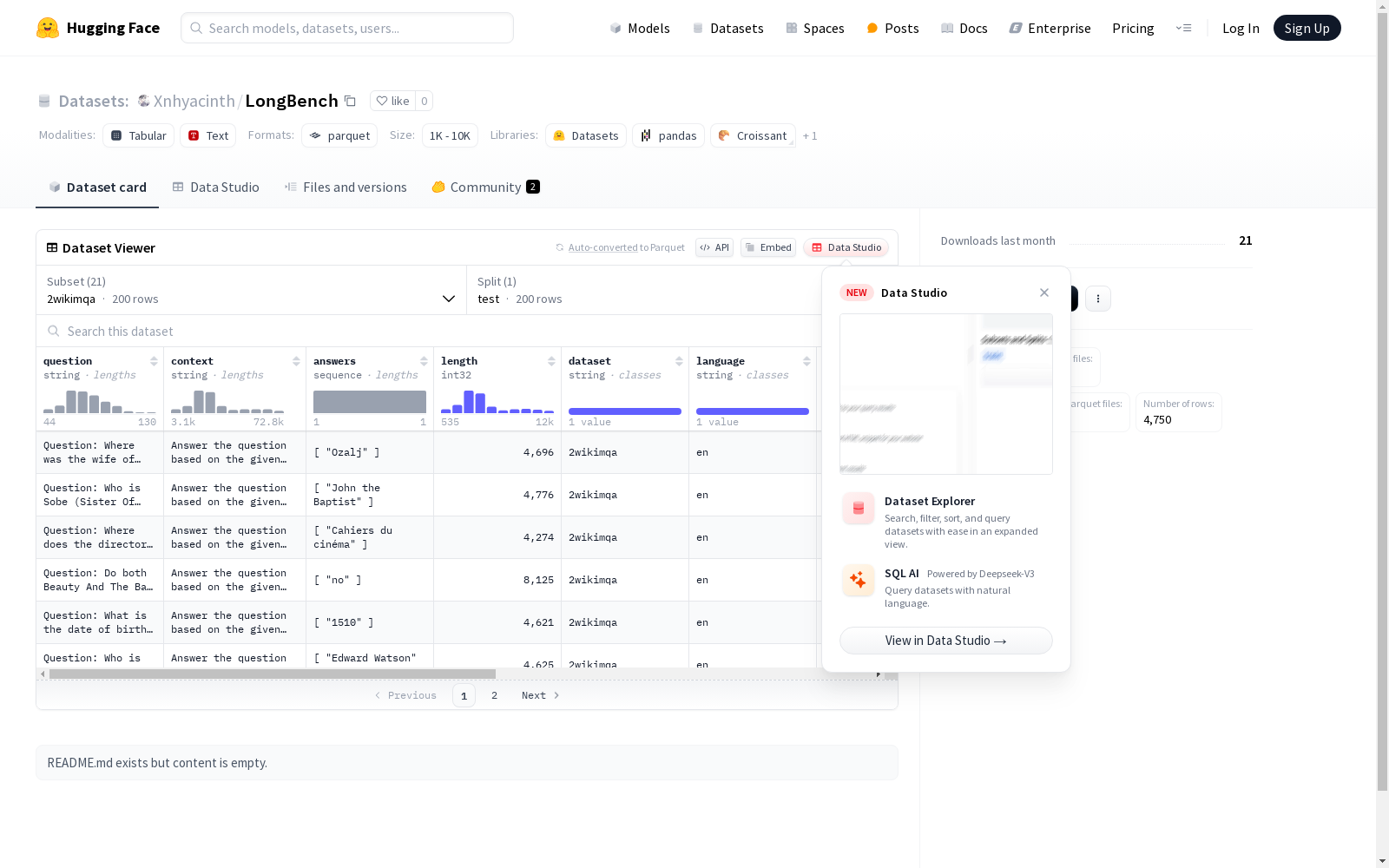
Task: Focus the search models, datasets, users field
Action: 347,28
